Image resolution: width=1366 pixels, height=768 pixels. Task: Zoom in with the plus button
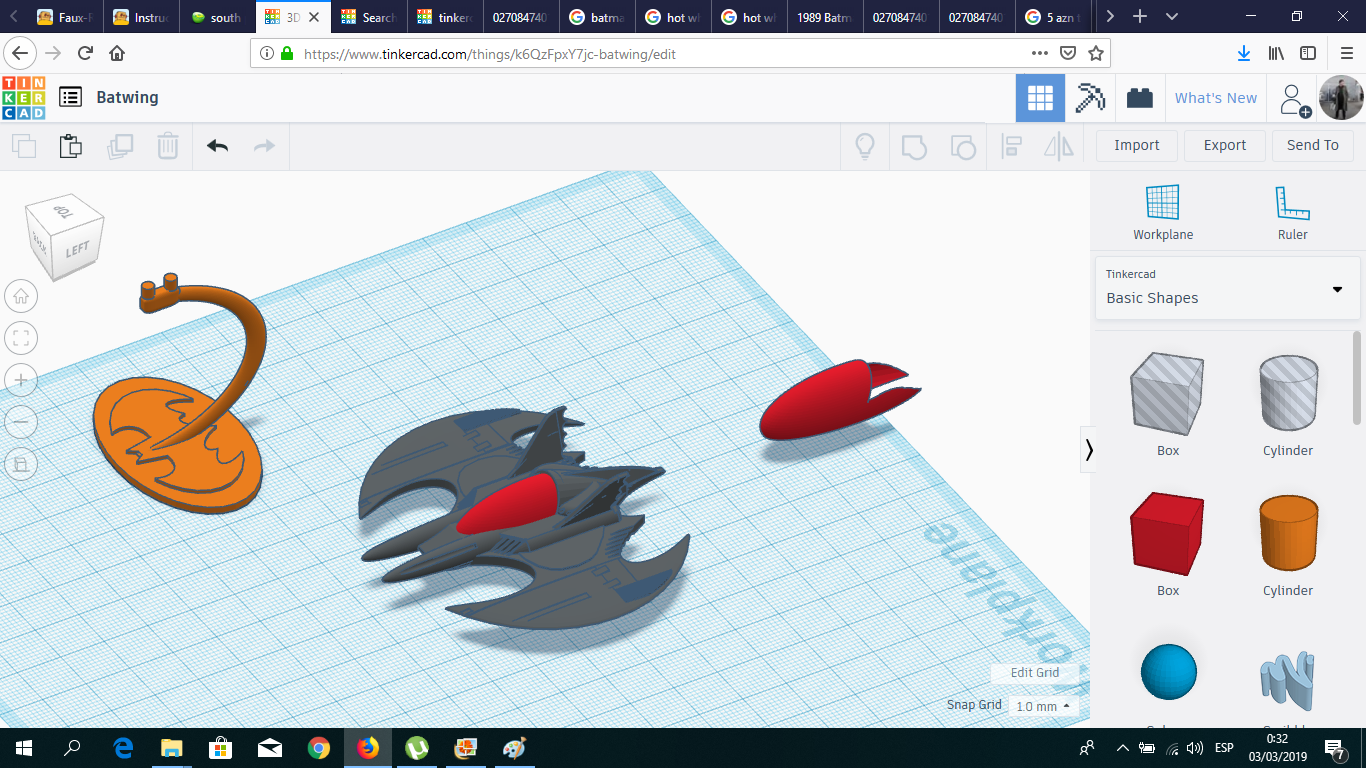[x=21, y=380]
